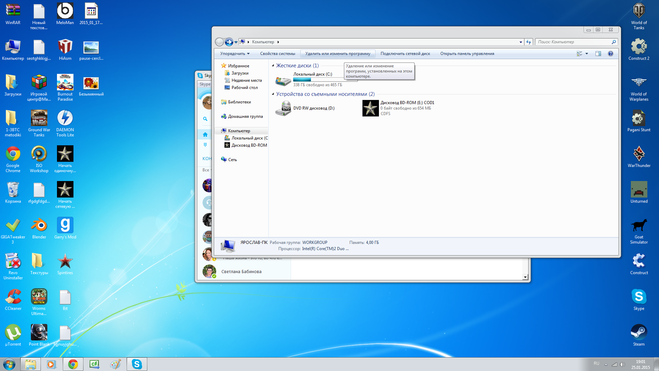Select Дисковод BD-ROM in navigation tree
This screenshot has width=659, height=371.
246,145
